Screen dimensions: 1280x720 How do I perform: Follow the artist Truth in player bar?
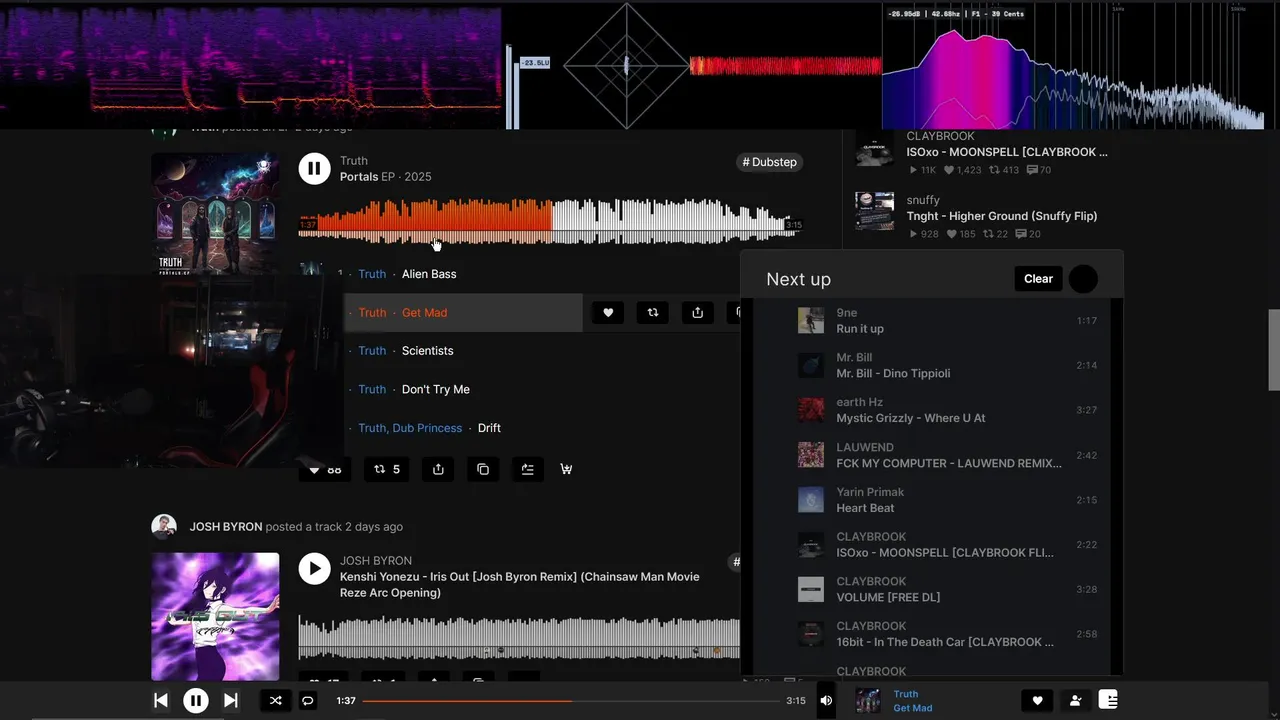(x=1075, y=701)
